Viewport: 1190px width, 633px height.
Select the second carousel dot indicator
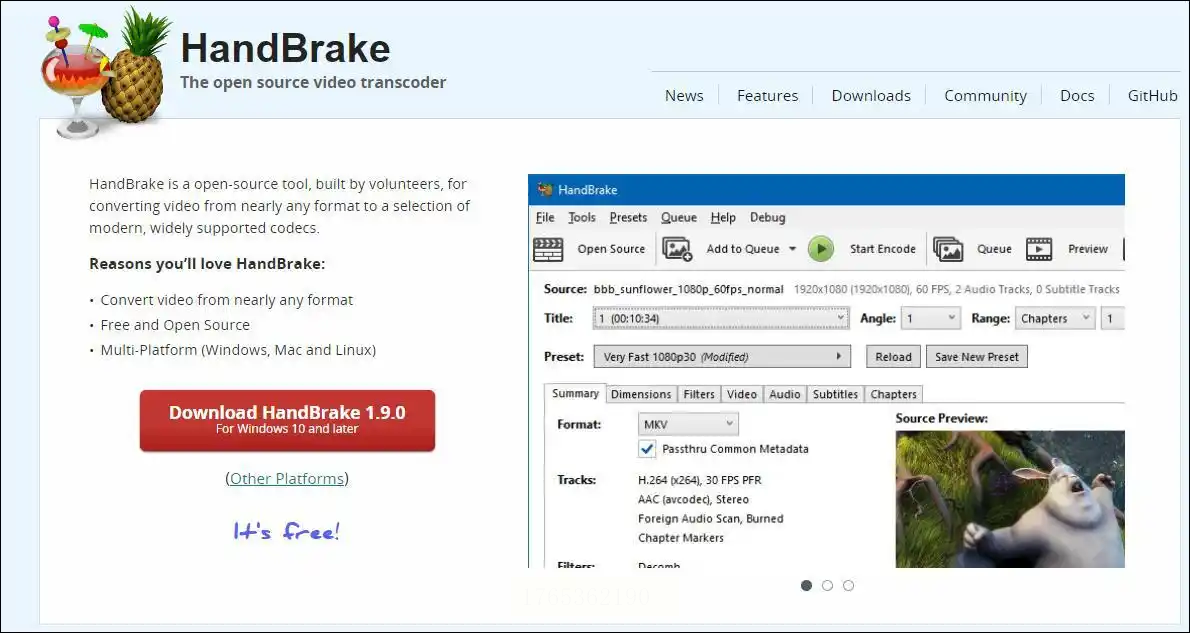[x=827, y=586]
